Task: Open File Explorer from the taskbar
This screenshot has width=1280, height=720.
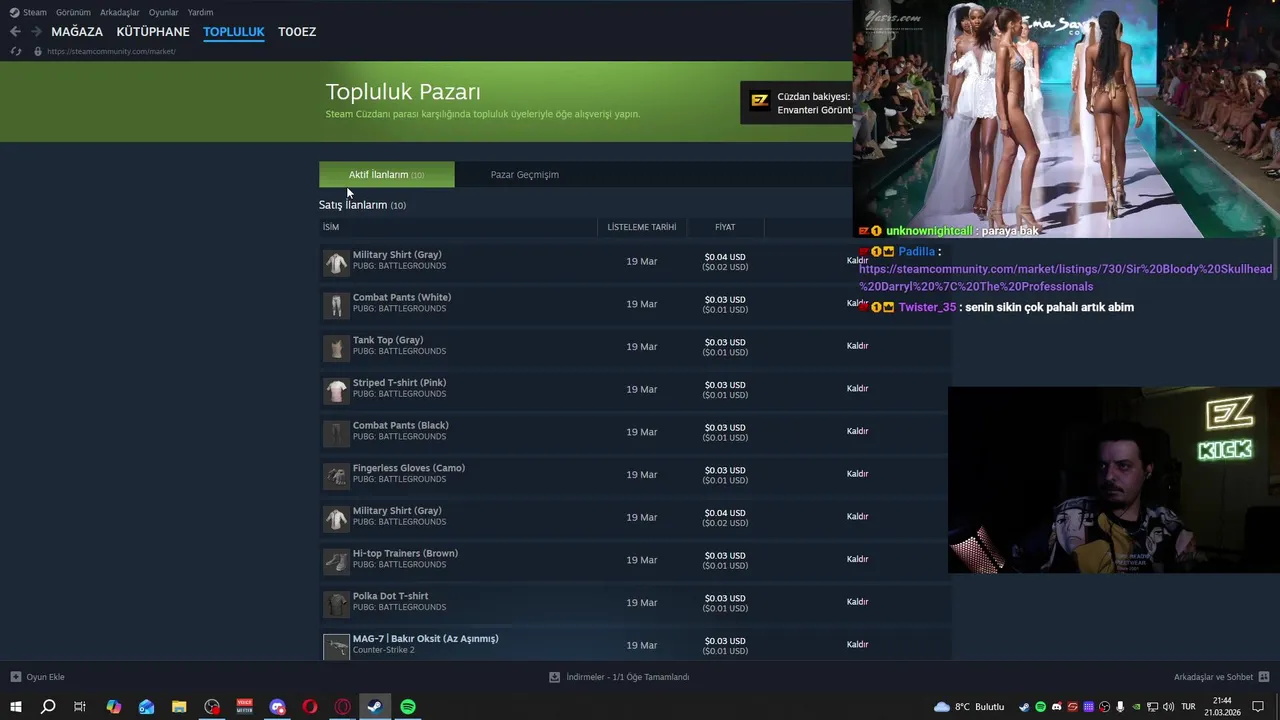Action: tap(179, 707)
